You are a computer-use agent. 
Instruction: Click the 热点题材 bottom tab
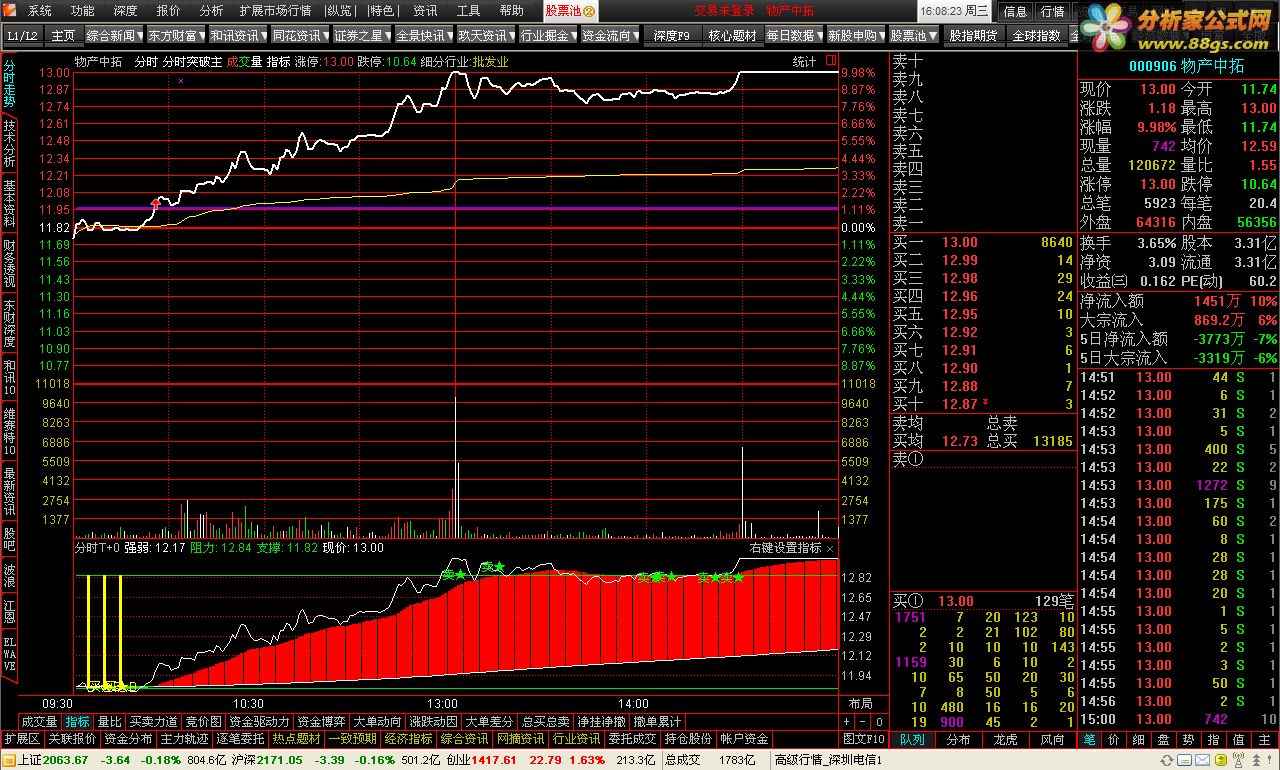[x=296, y=739]
